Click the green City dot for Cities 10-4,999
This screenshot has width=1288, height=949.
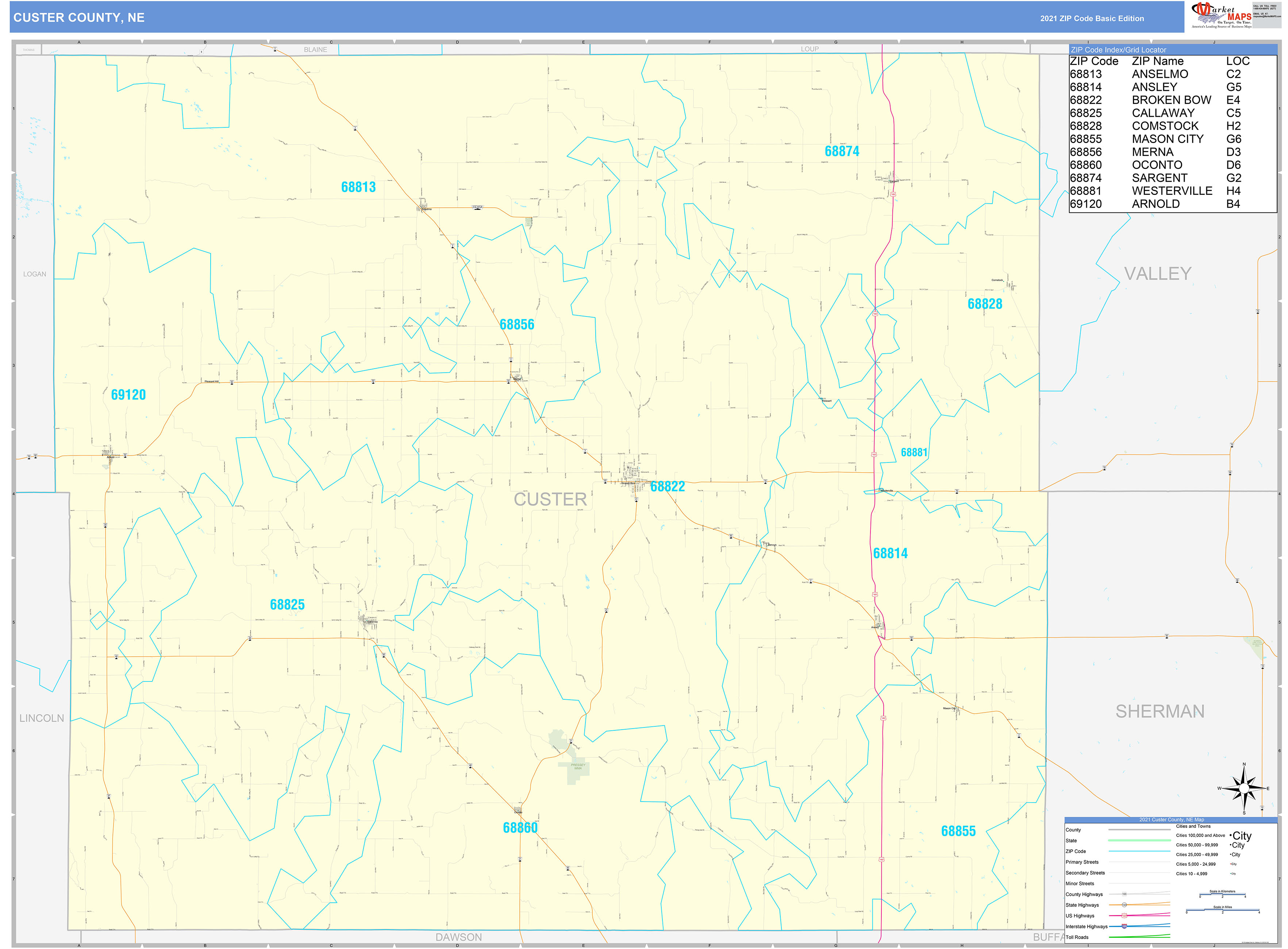pos(1231,873)
